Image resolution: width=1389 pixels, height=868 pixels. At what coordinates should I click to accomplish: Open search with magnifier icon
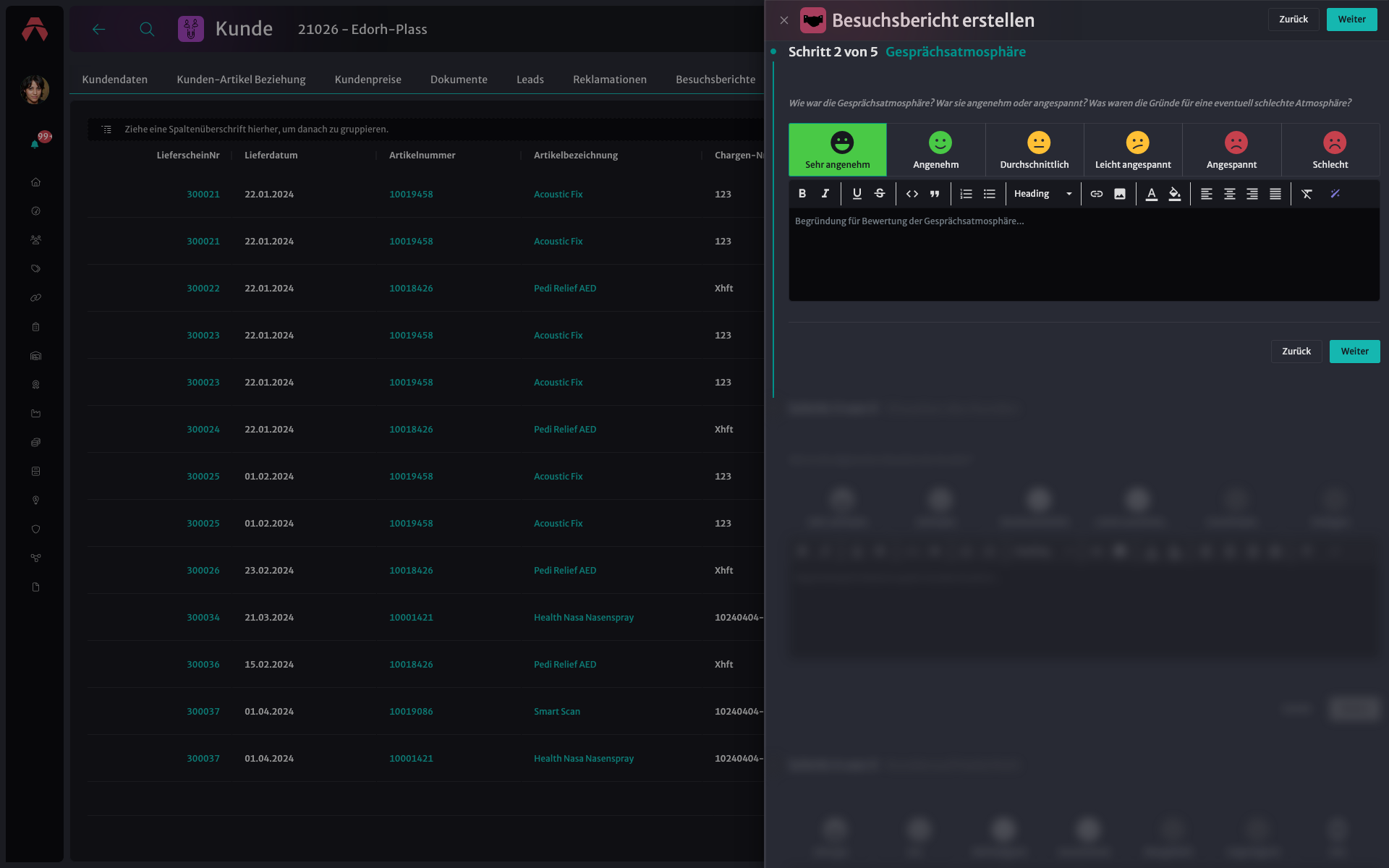click(147, 29)
